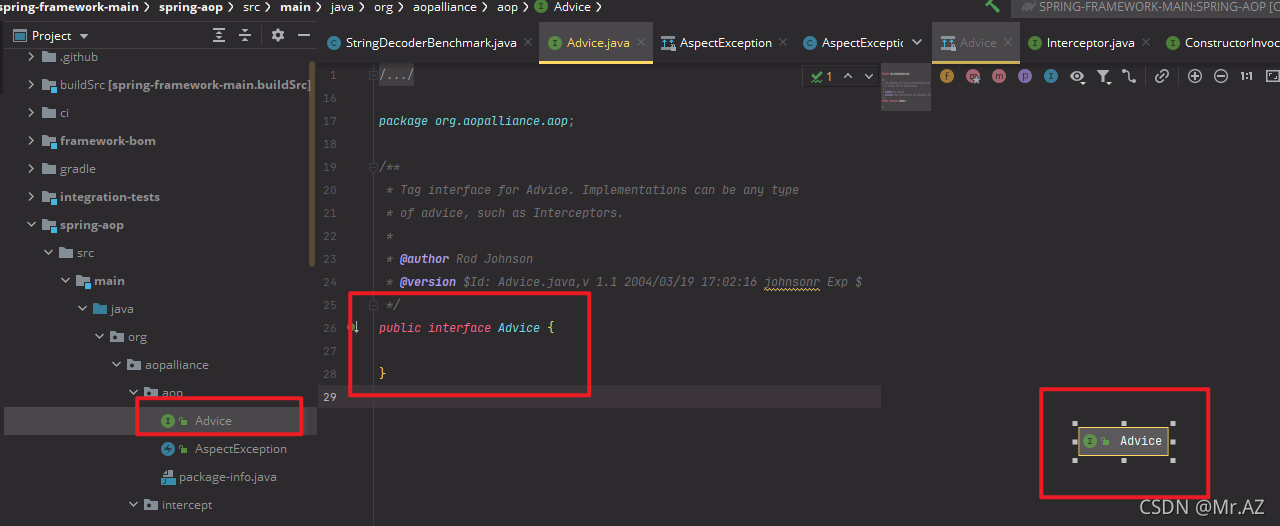Screen dimensions: 1280x526
Task: Zoom in on the diagram
Action: (1195, 76)
